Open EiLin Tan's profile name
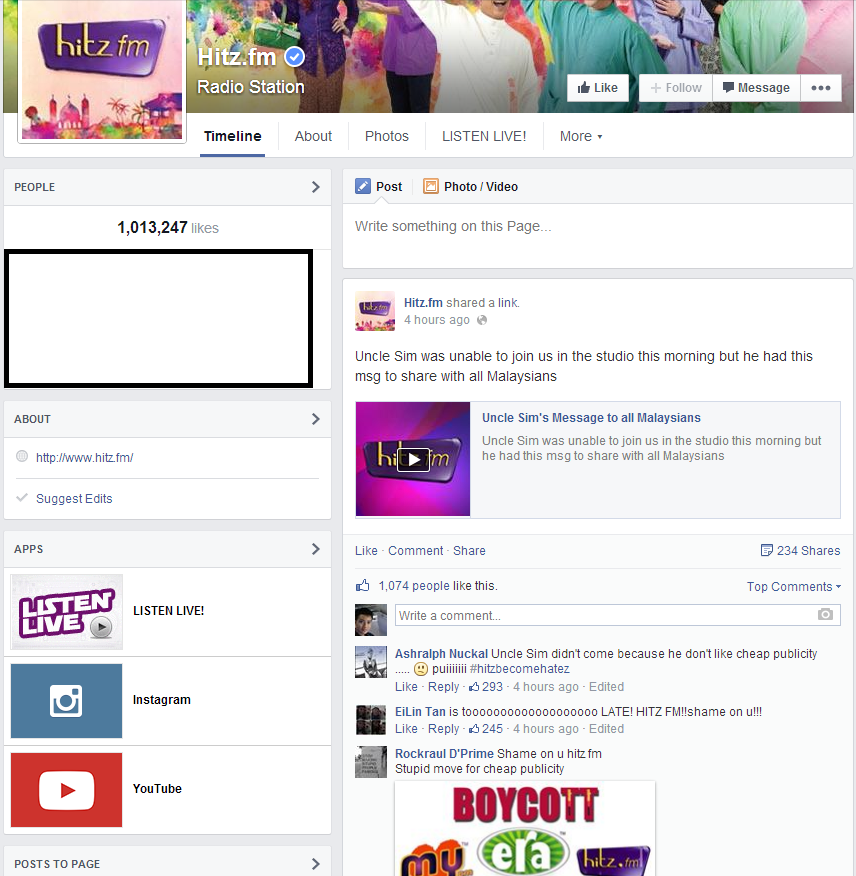This screenshot has height=876, width=856. [420, 712]
